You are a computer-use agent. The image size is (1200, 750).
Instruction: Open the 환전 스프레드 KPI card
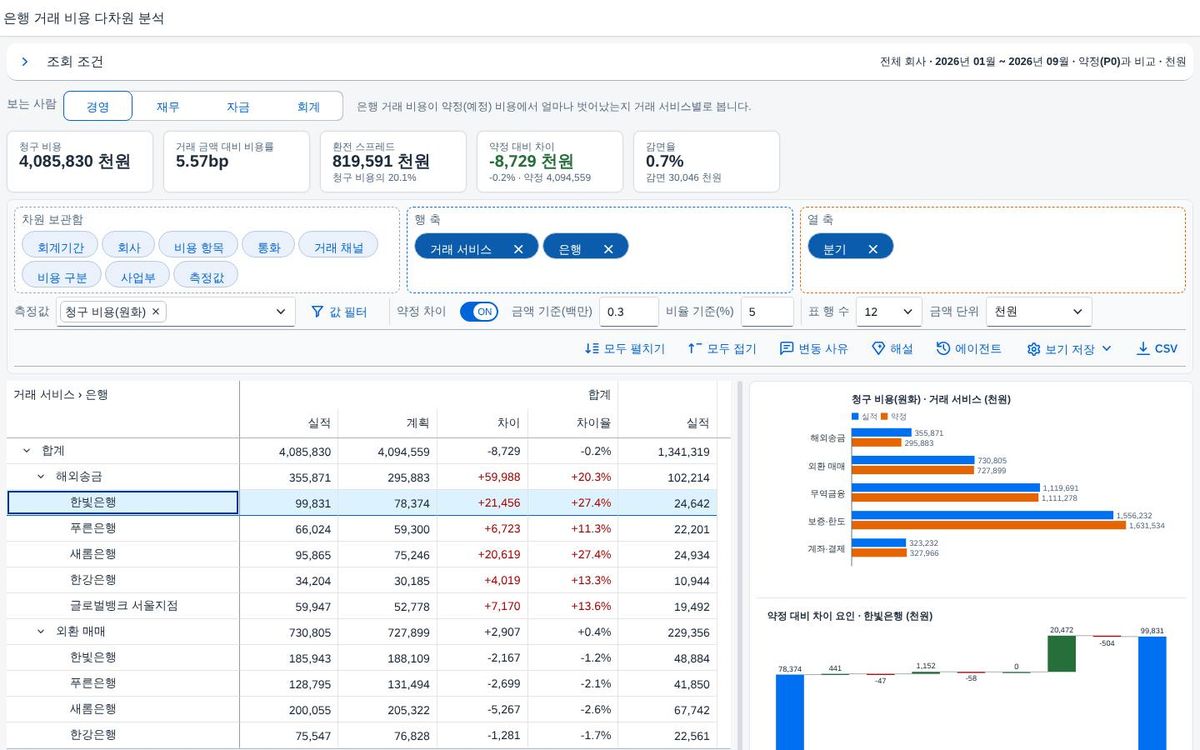393,161
